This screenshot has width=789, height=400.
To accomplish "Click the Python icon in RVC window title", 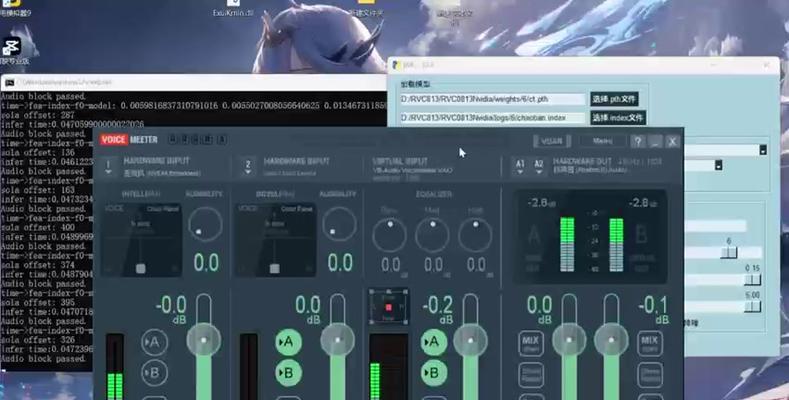I will [x=396, y=65].
